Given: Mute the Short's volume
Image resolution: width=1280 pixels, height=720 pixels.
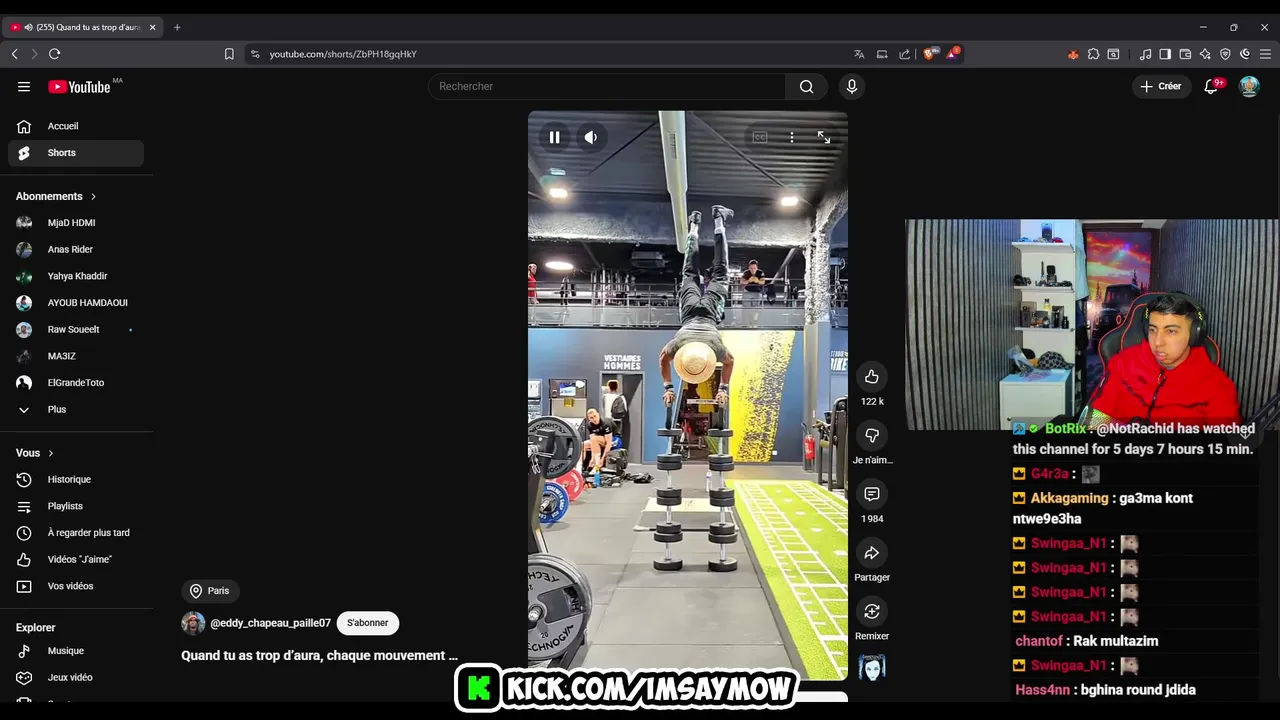Looking at the screenshot, I should point(591,137).
